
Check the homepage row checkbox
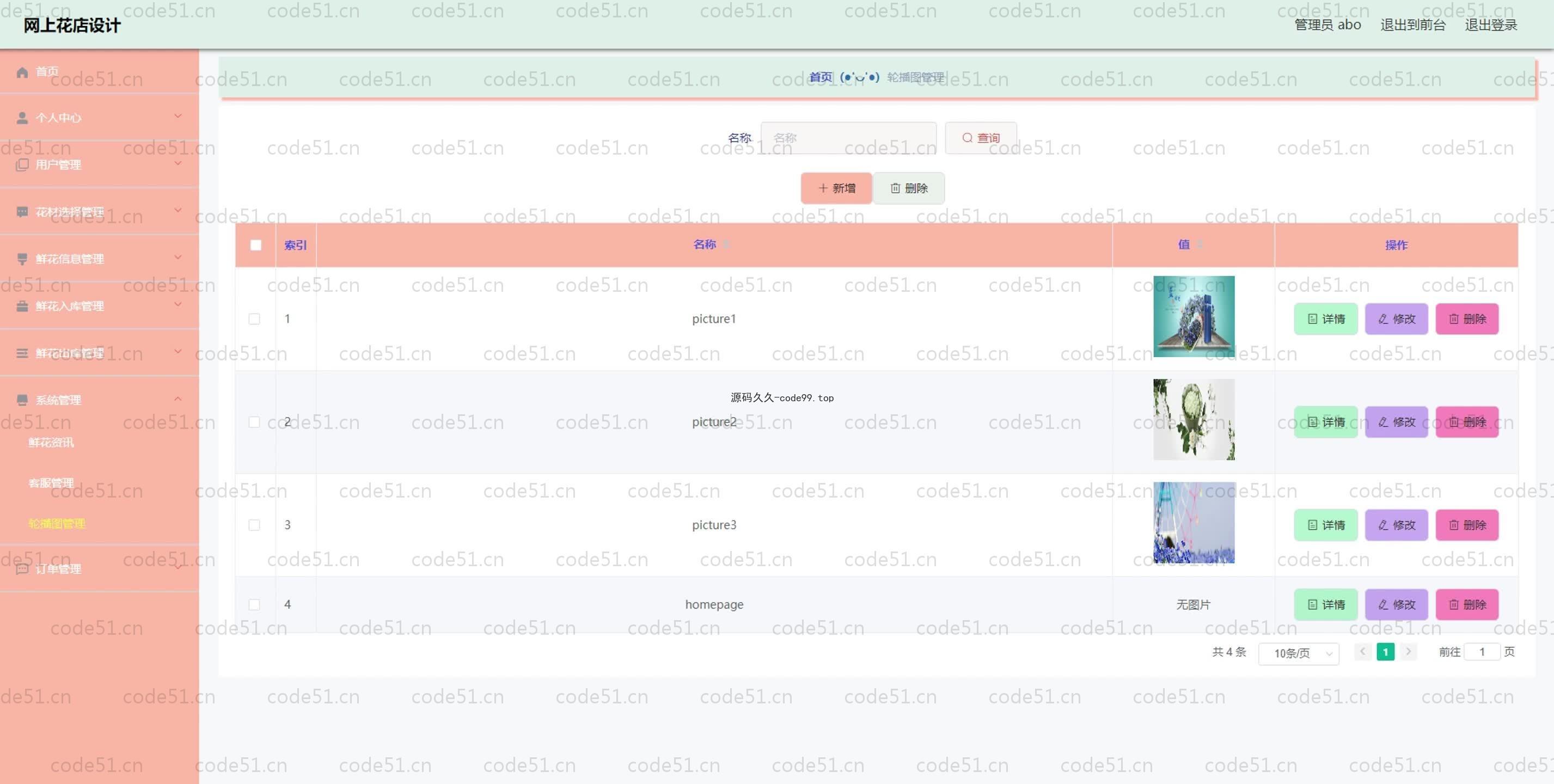pyautogui.click(x=255, y=604)
